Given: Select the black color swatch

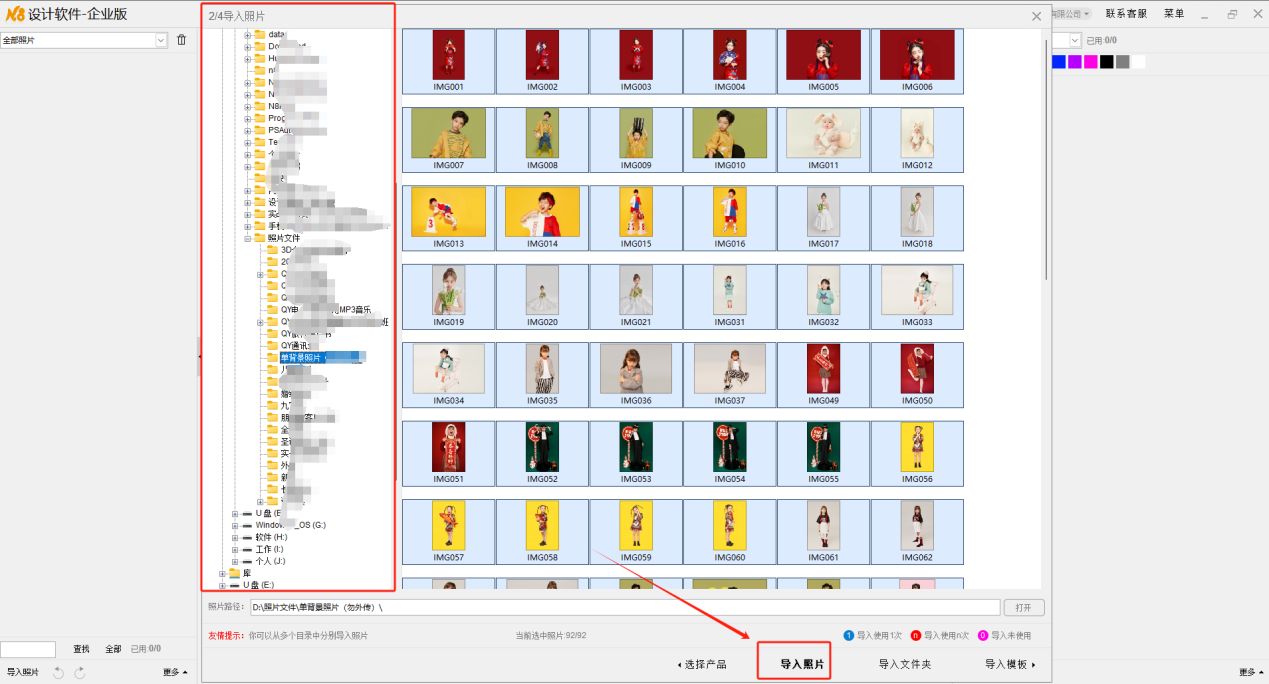Looking at the screenshot, I should (1107, 62).
